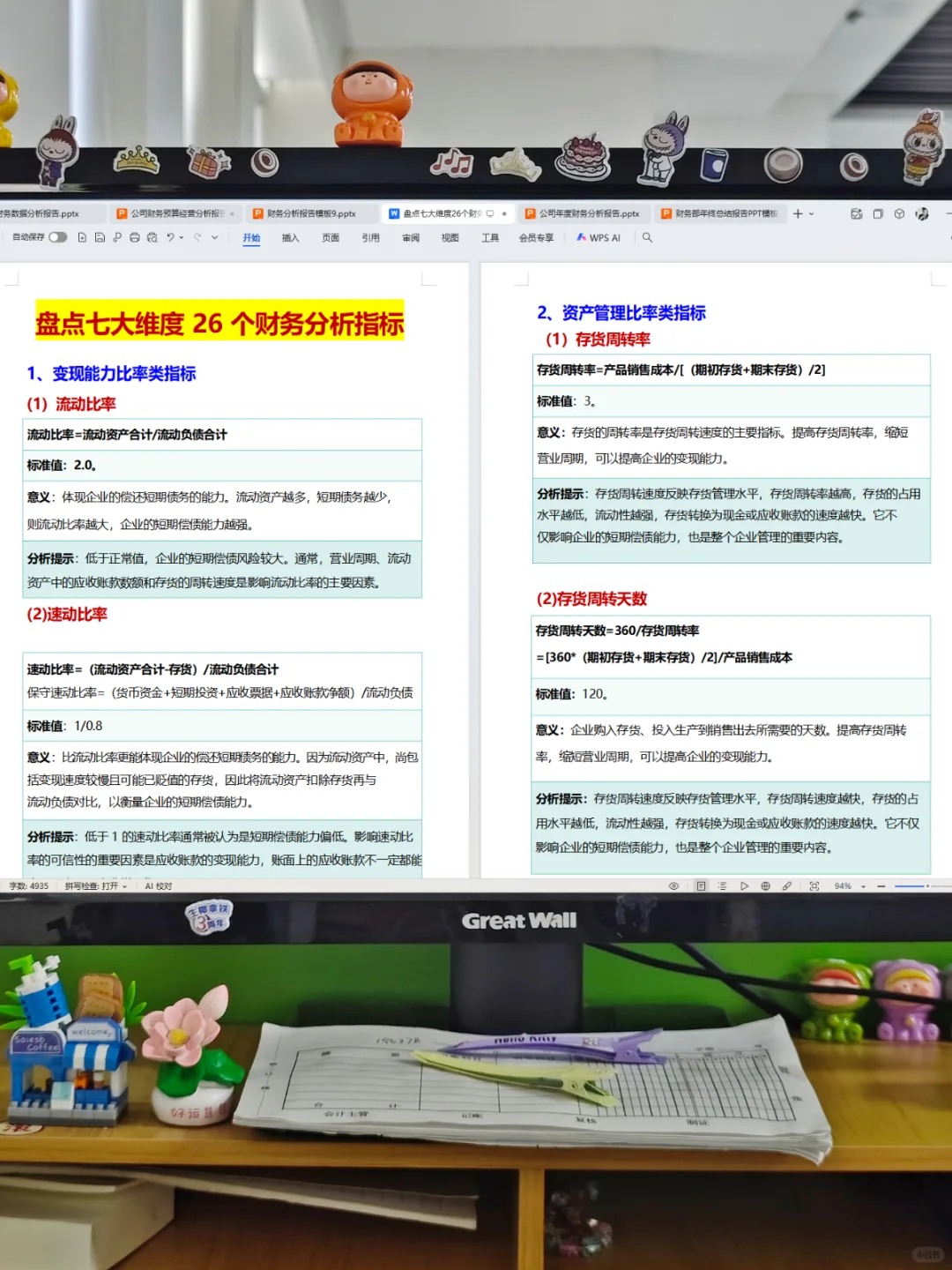The image size is (952, 1270).
Task: Click the new document icon in quick toolbar
Action: click(x=82, y=237)
